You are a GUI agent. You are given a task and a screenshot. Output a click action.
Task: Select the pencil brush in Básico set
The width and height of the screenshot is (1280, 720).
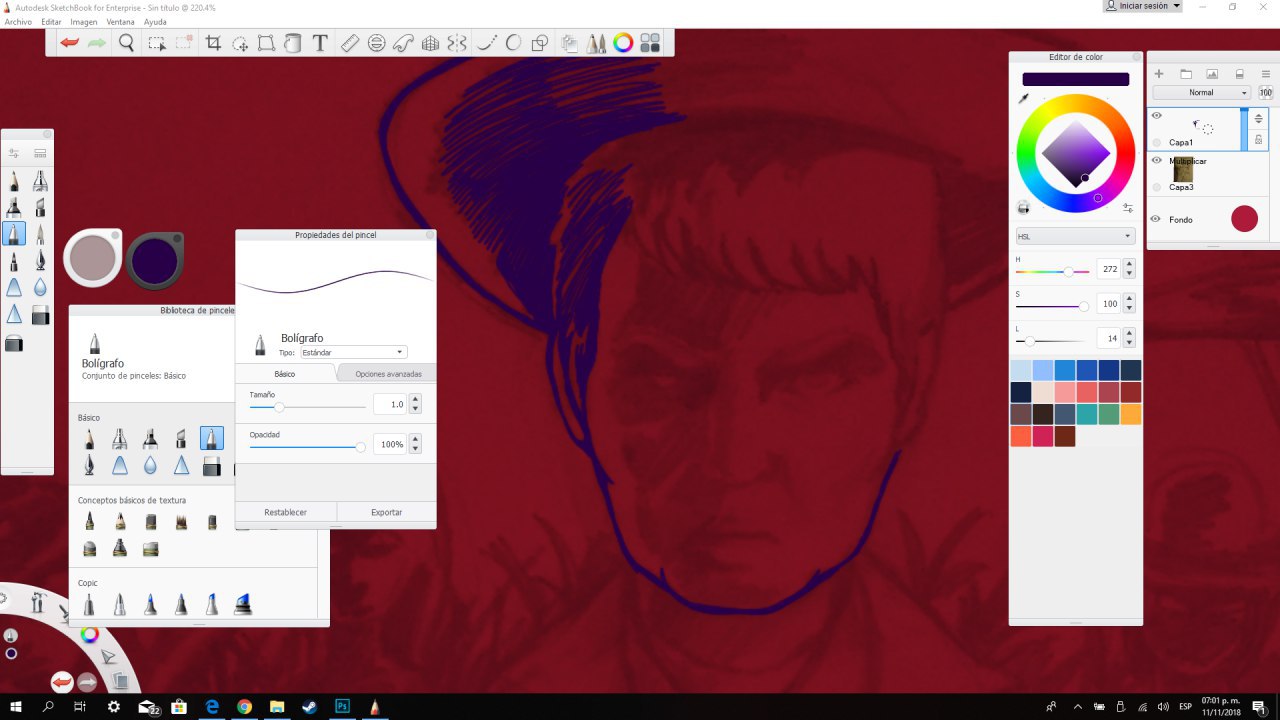89,438
